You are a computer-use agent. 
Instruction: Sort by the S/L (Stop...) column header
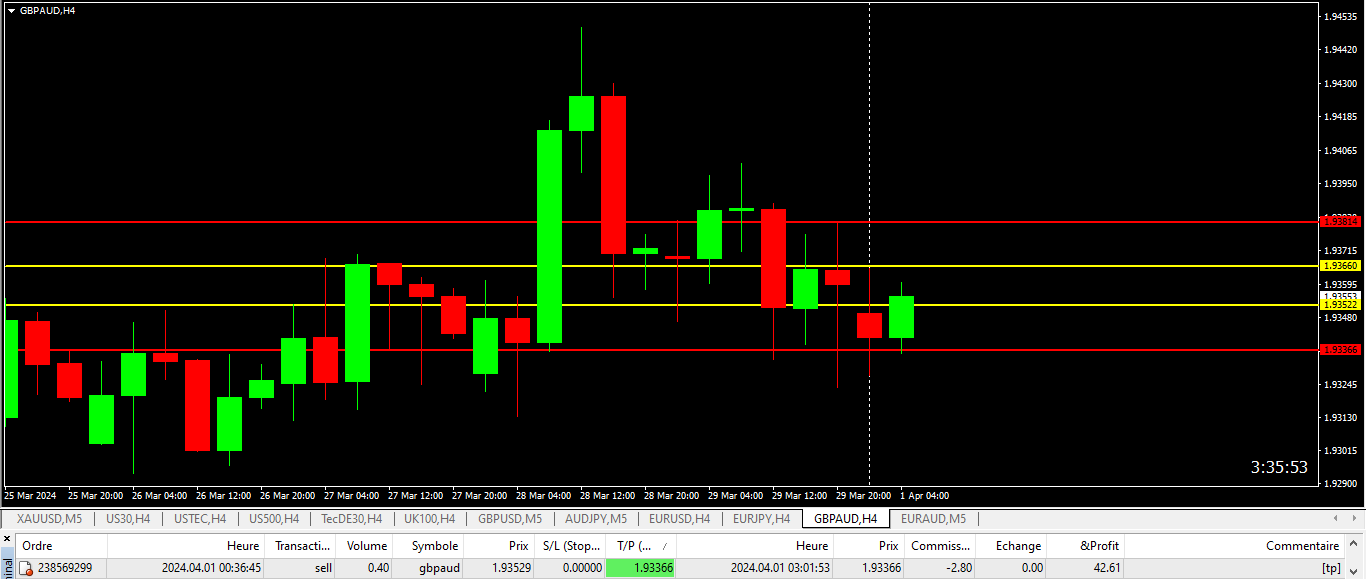tap(570, 546)
